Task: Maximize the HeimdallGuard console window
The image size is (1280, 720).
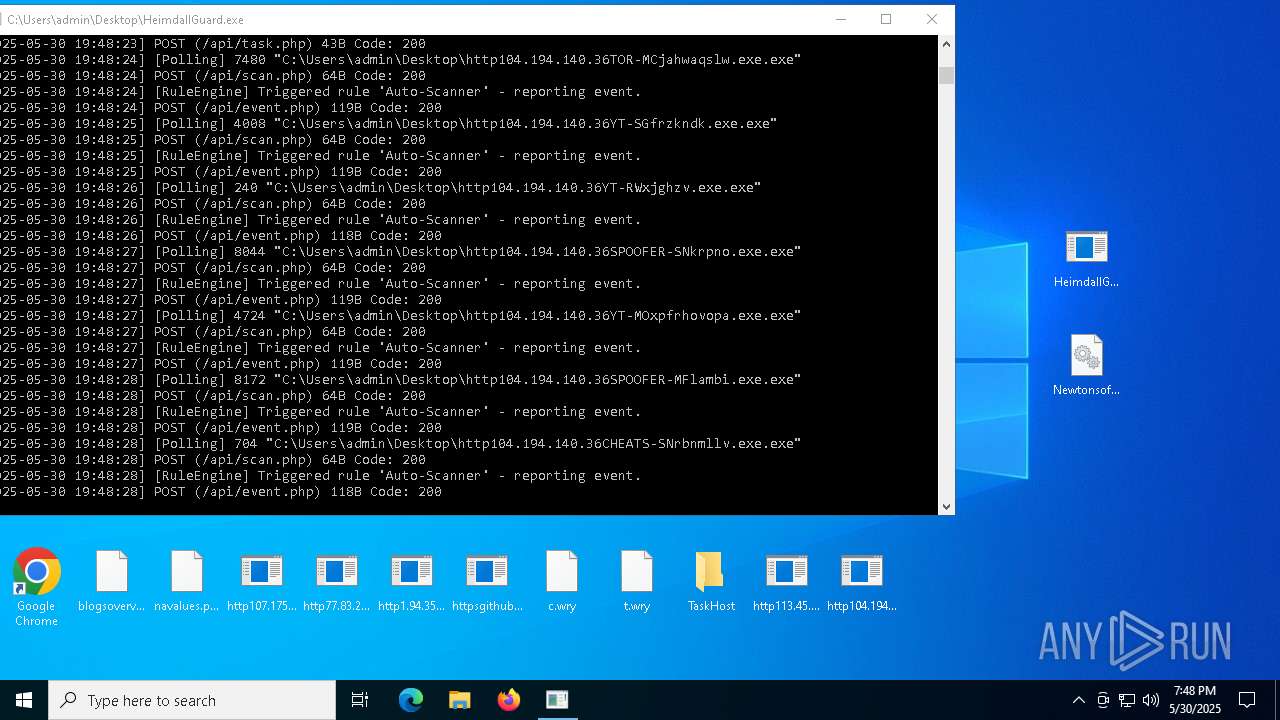Action: point(886,19)
